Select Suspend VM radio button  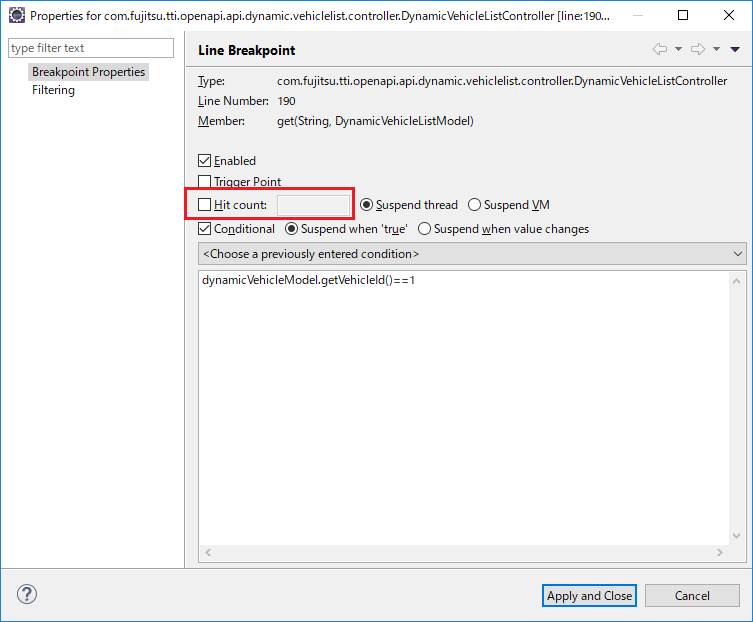pos(474,205)
